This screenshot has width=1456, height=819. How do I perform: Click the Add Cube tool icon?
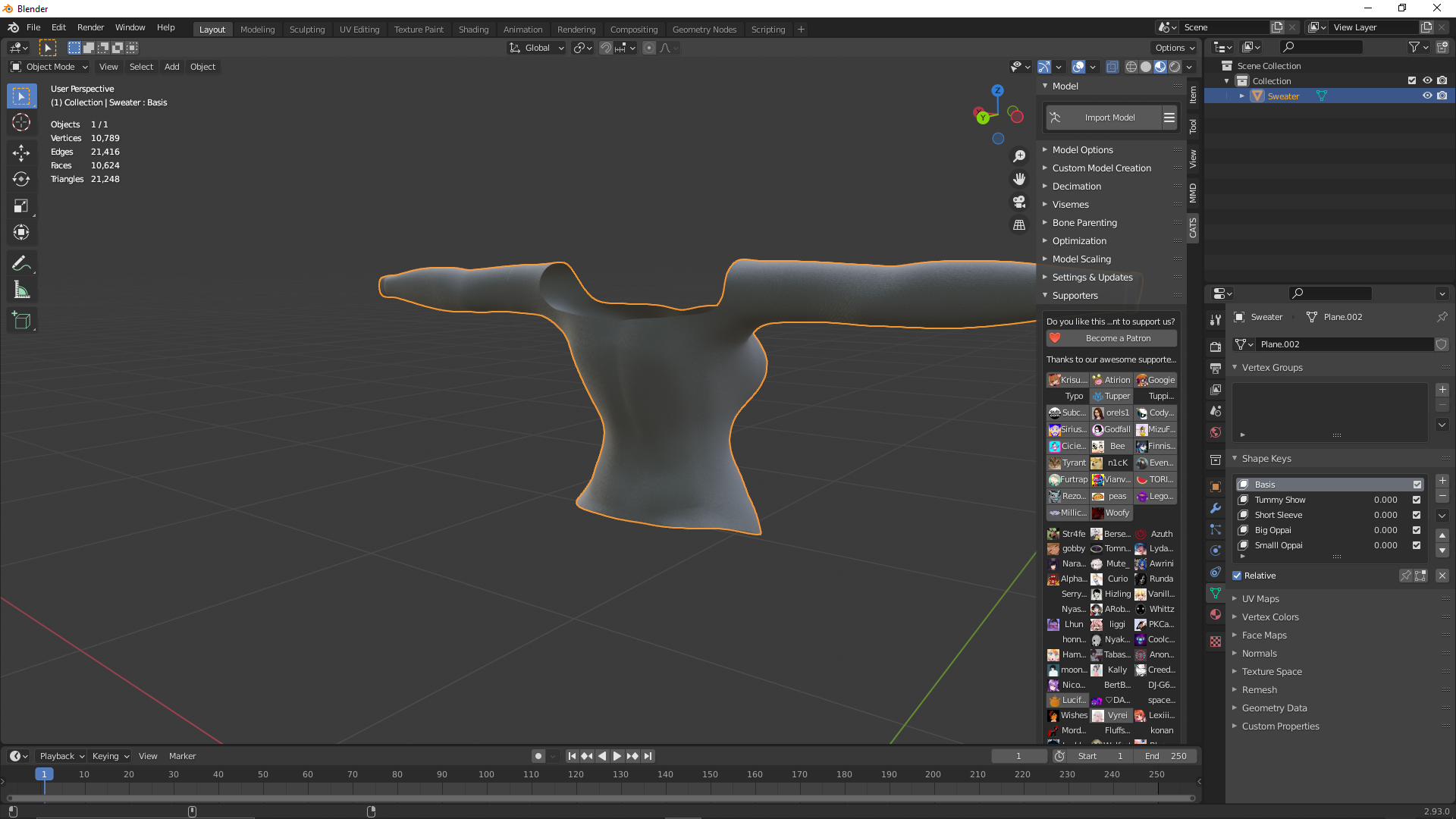point(21,321)
